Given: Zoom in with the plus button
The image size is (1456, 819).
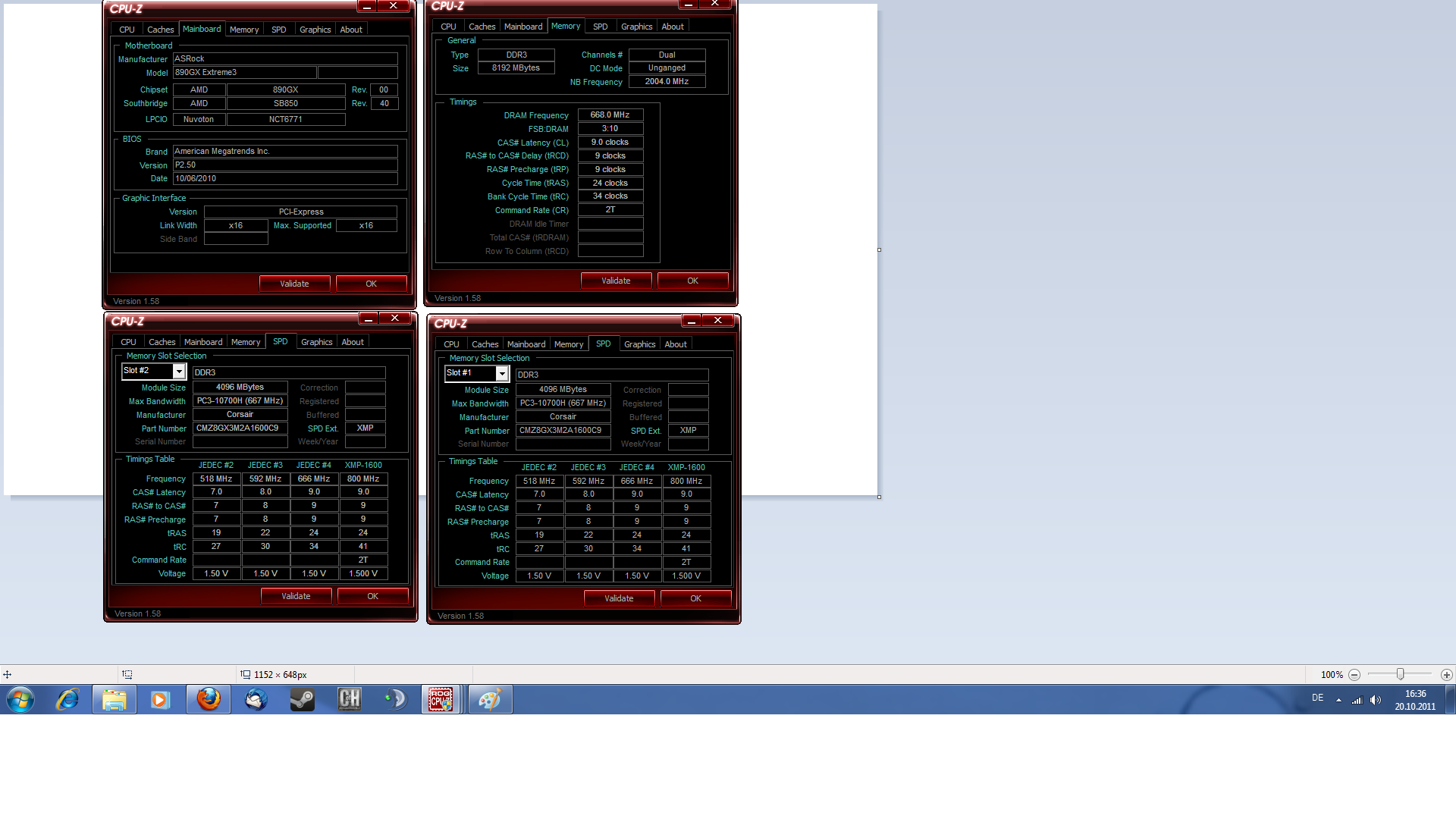Looking at the screenshot, I should [x=1447, y=675].
